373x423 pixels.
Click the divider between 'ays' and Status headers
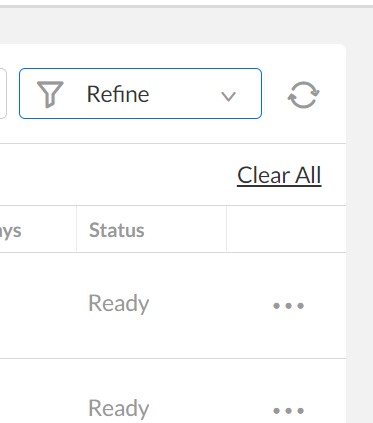pos(76,229)
